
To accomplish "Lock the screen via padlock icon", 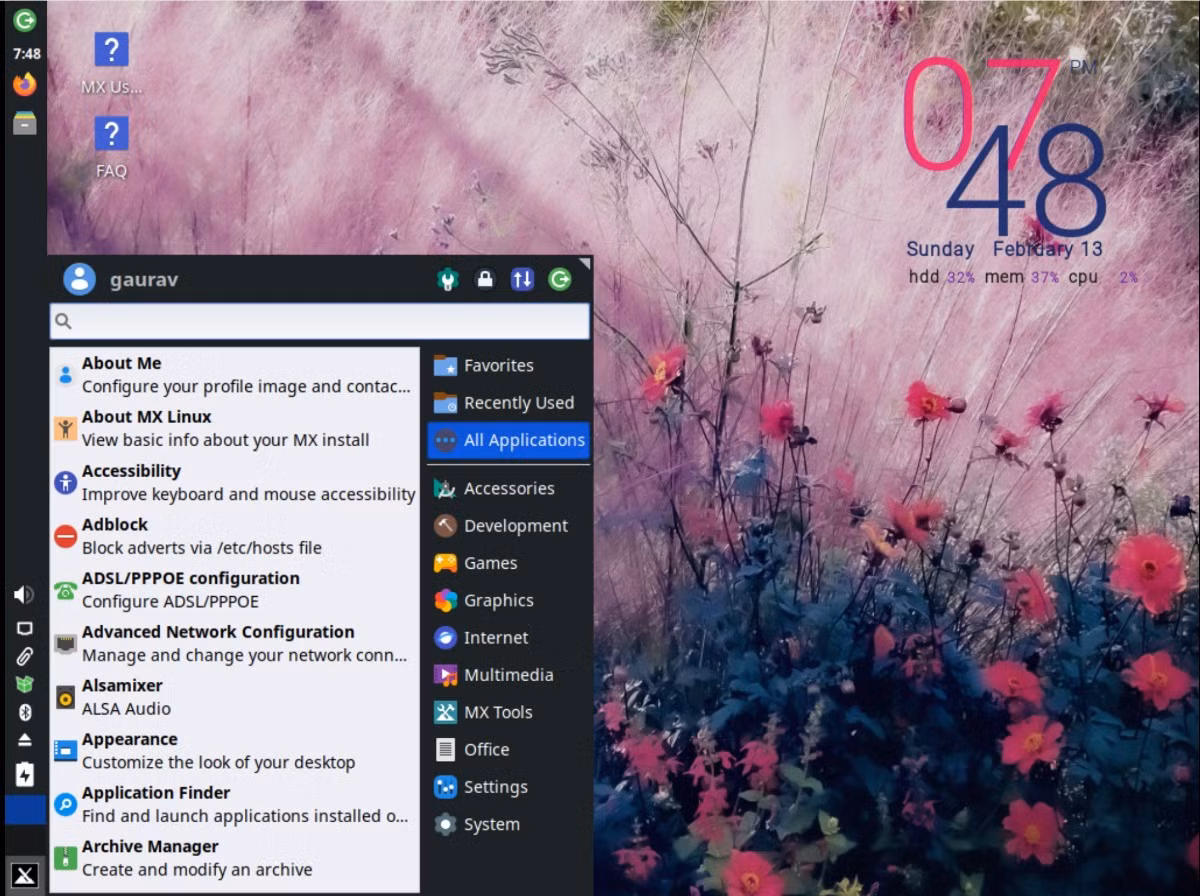I will 485,280.
